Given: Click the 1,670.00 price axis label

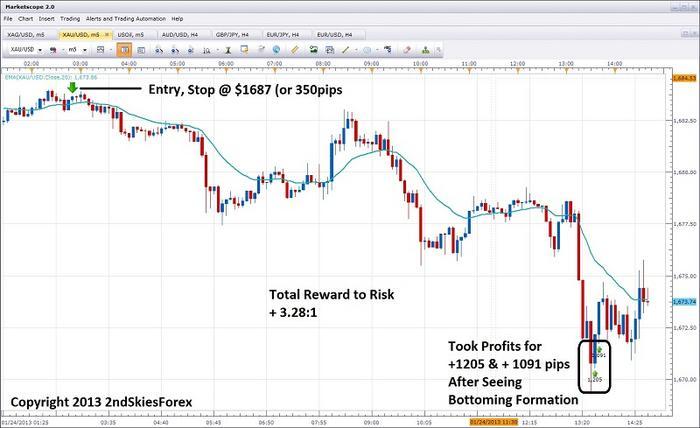Looking at the screenshot, I should click(684, 379).
